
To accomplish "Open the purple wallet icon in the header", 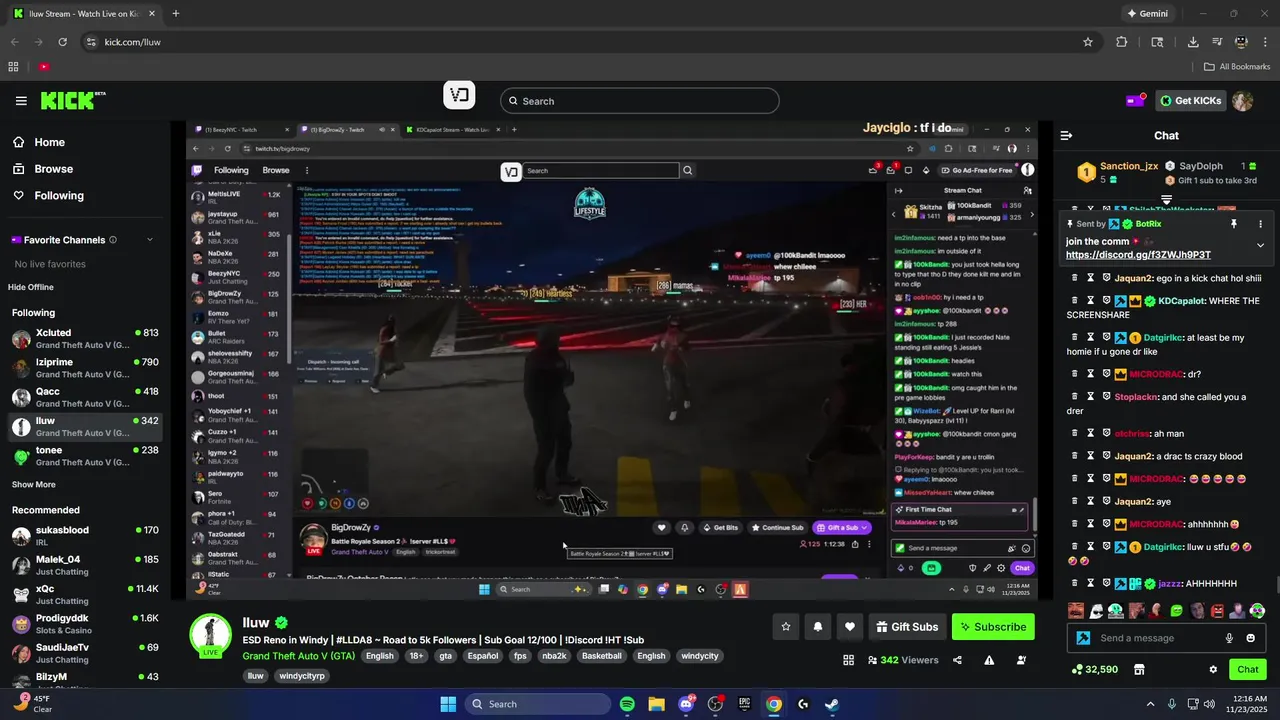I will [1135, 100].
